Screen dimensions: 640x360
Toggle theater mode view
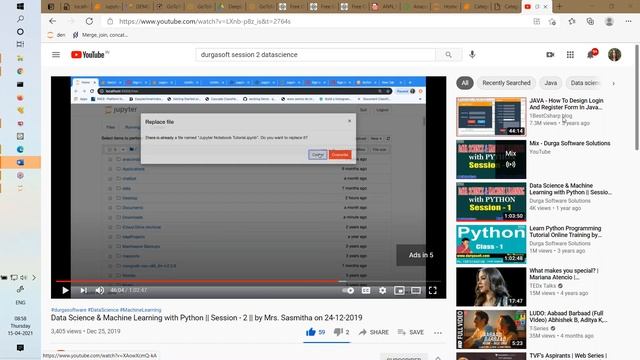click(416, 290)
